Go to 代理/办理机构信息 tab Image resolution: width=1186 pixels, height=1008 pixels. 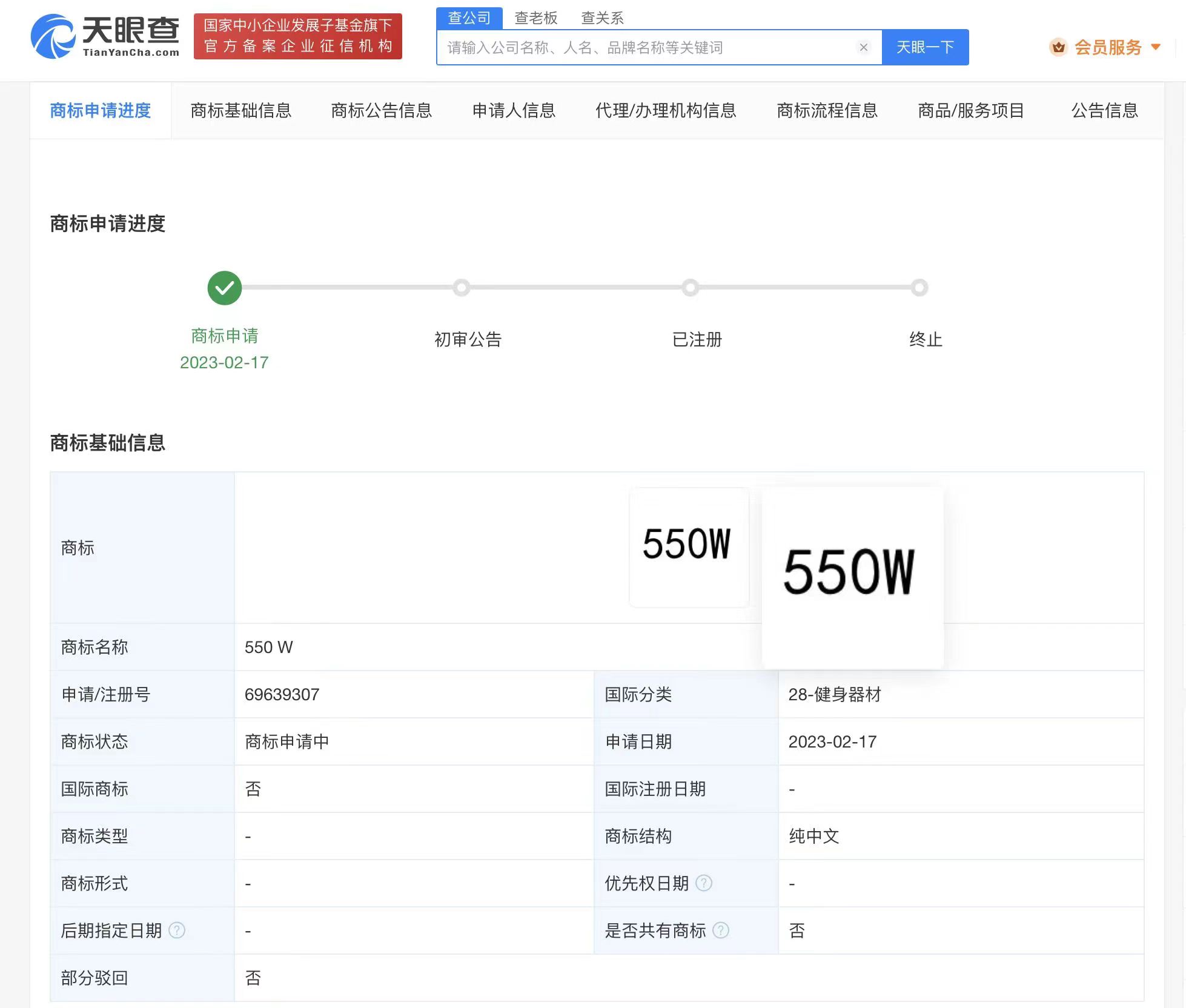coord(666,110)
